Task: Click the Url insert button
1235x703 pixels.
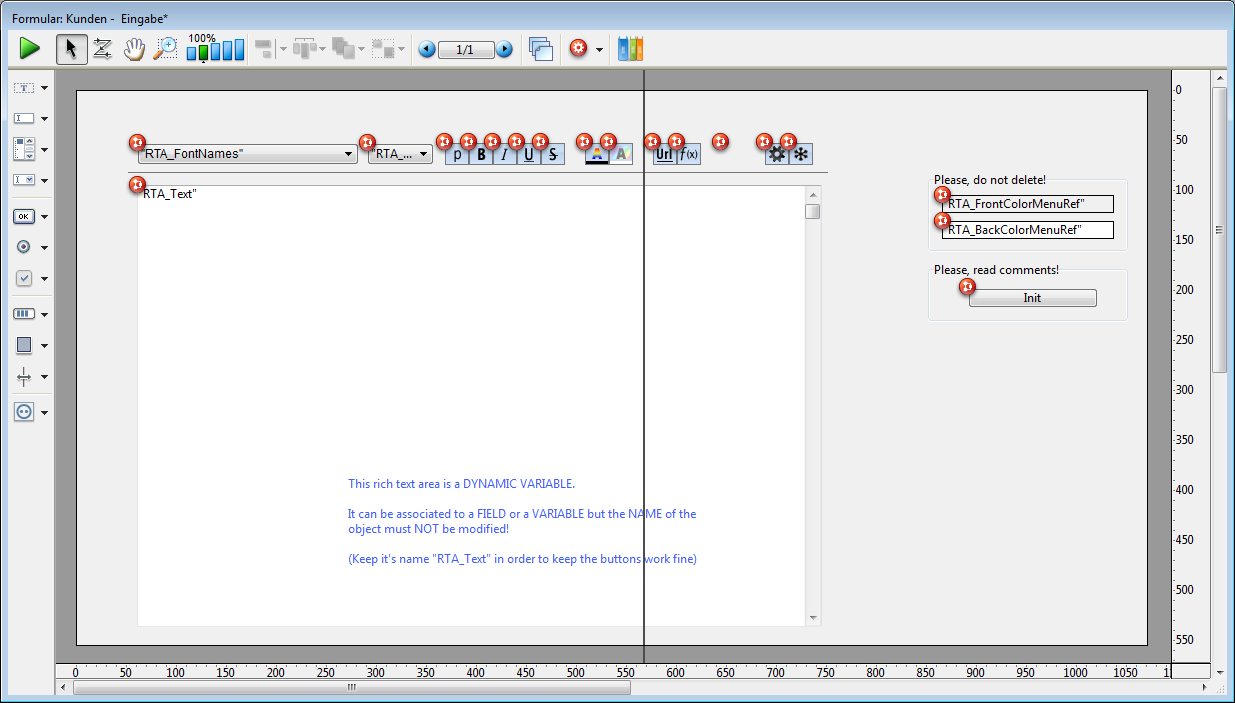Action: pyautogui.click(x=664, y=155)
